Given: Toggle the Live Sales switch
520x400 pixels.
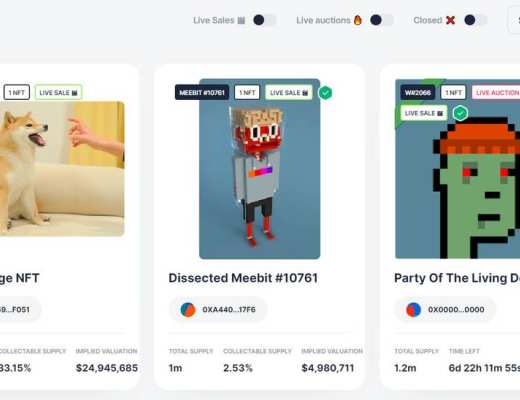Looking at the screenshot, I should click(x=264, y=20).
